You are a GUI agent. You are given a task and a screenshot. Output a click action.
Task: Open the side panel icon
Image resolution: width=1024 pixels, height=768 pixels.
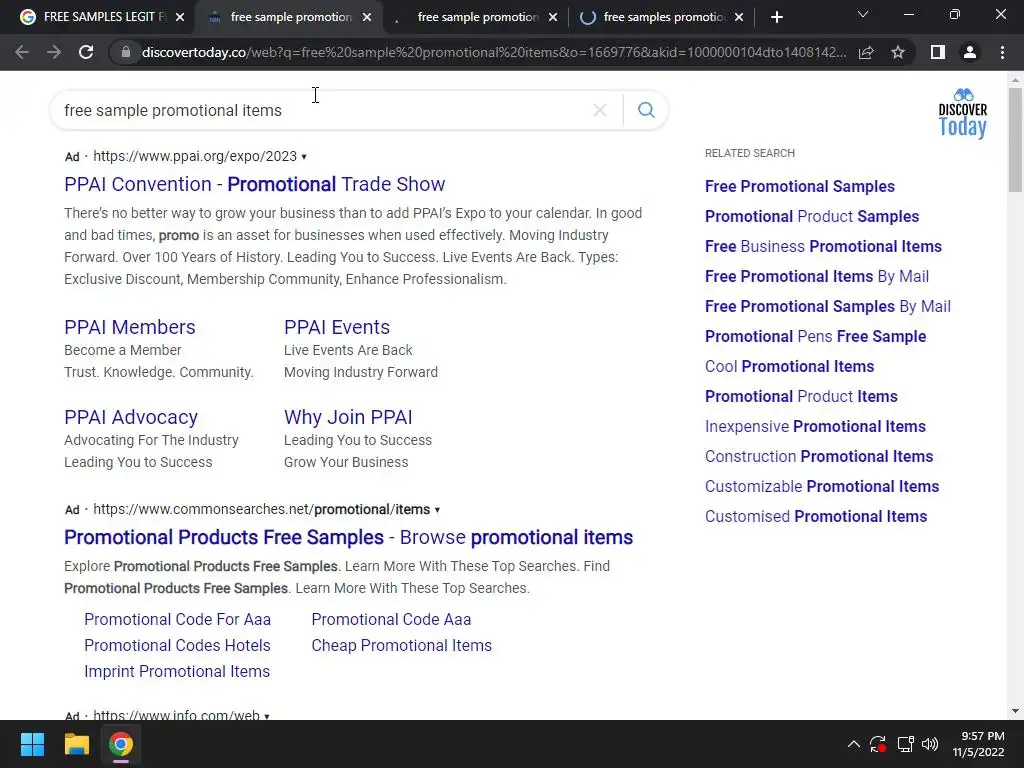click(938, 52)
